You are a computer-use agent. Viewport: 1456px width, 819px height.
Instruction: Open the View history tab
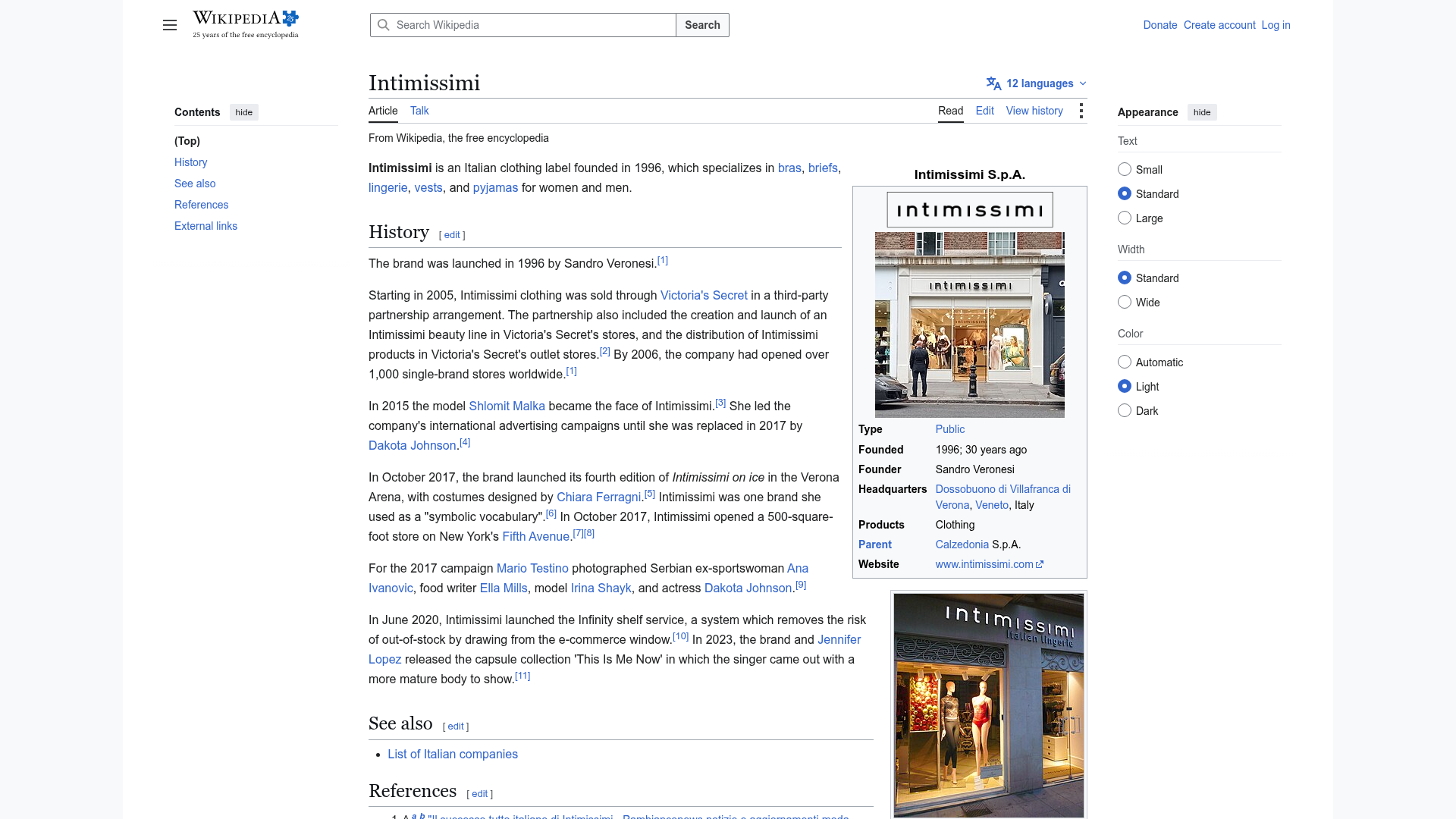coord(1034,111)
